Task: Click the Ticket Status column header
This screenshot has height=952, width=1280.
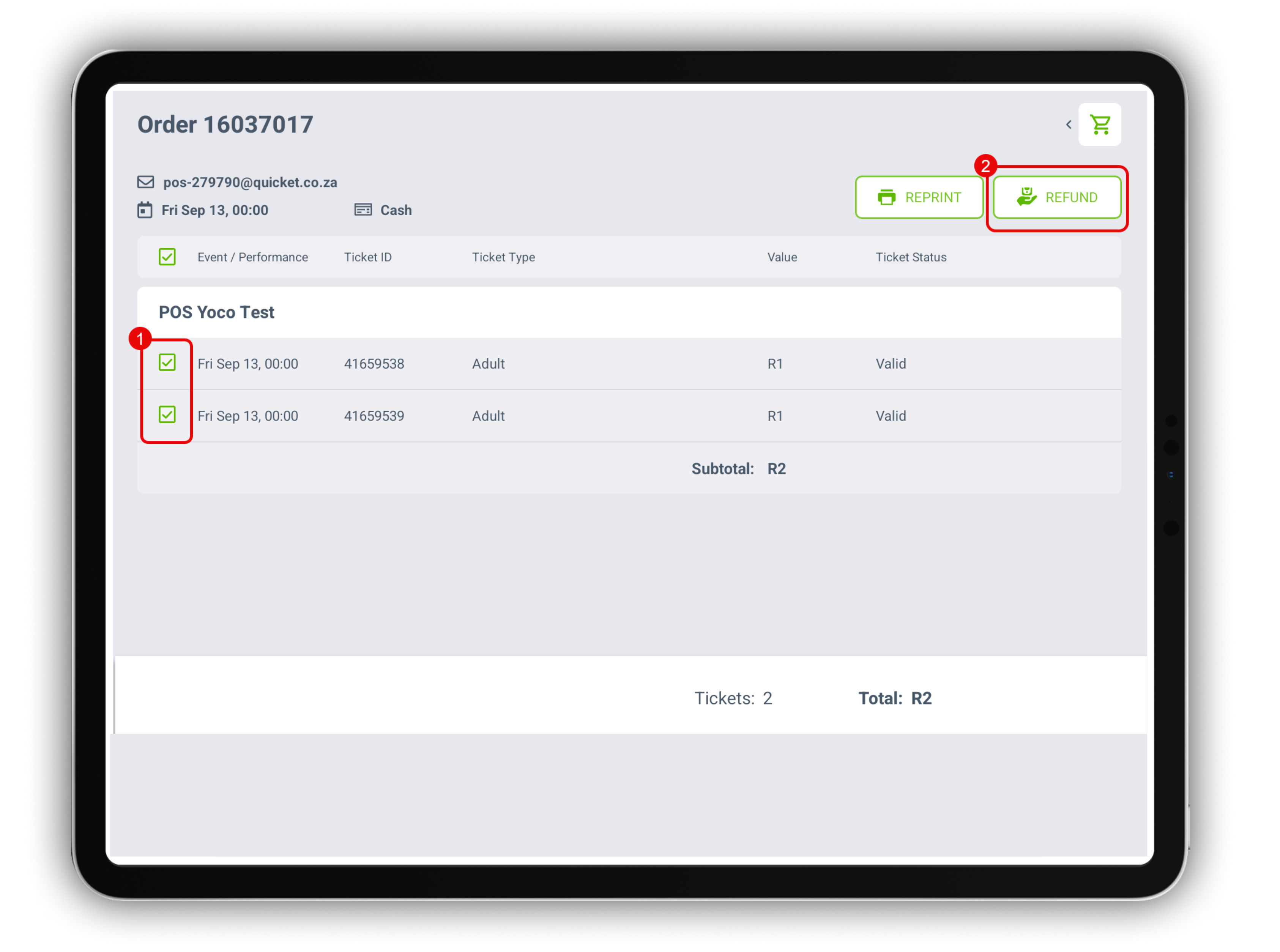Action: click(x=911, y=258)
